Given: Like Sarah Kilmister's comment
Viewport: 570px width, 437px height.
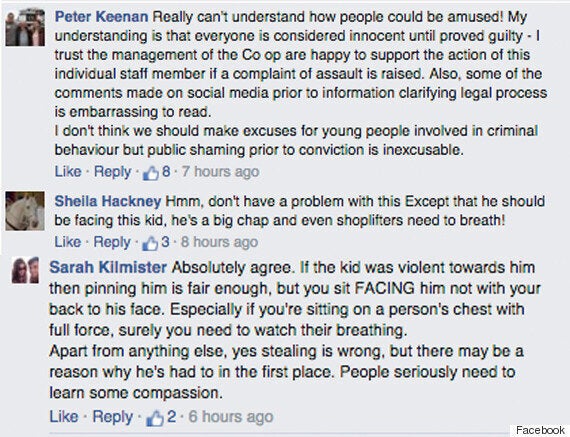Looking at the screenshot, I should (x=64, y=417).
